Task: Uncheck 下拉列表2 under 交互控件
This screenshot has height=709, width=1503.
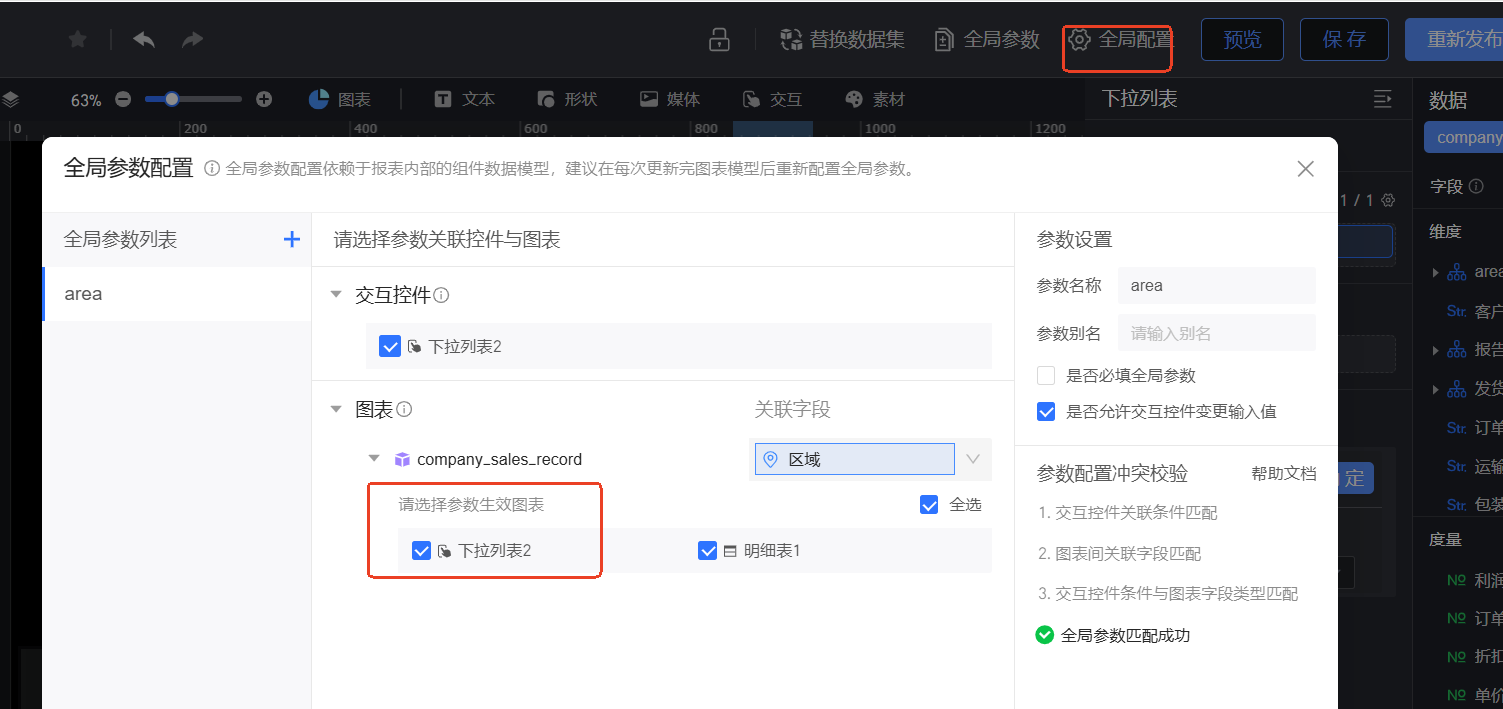Action: coord(390,346)
